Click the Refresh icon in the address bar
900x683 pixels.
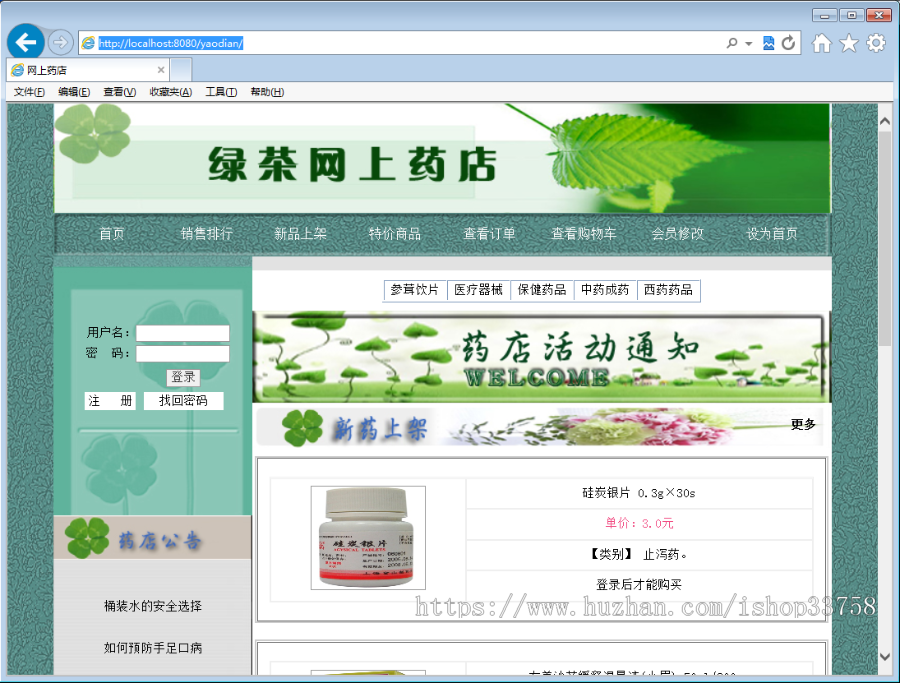click(x=789, y=43)
